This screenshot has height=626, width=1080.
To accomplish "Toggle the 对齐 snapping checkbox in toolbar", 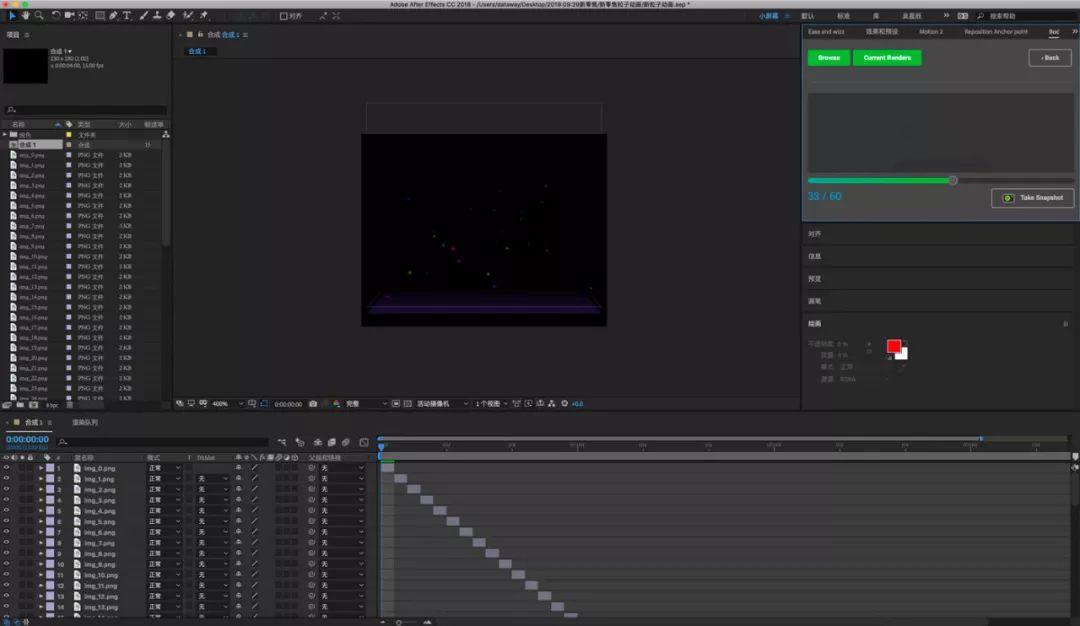I will [284, 16].
